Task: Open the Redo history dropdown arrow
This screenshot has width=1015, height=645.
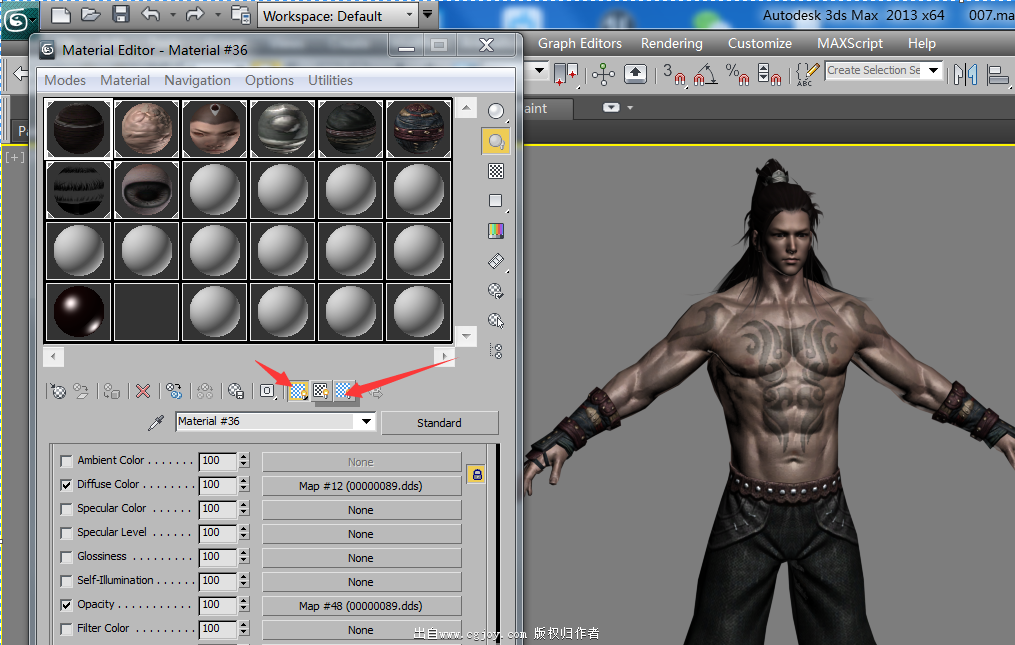Action: pos(218,14)
